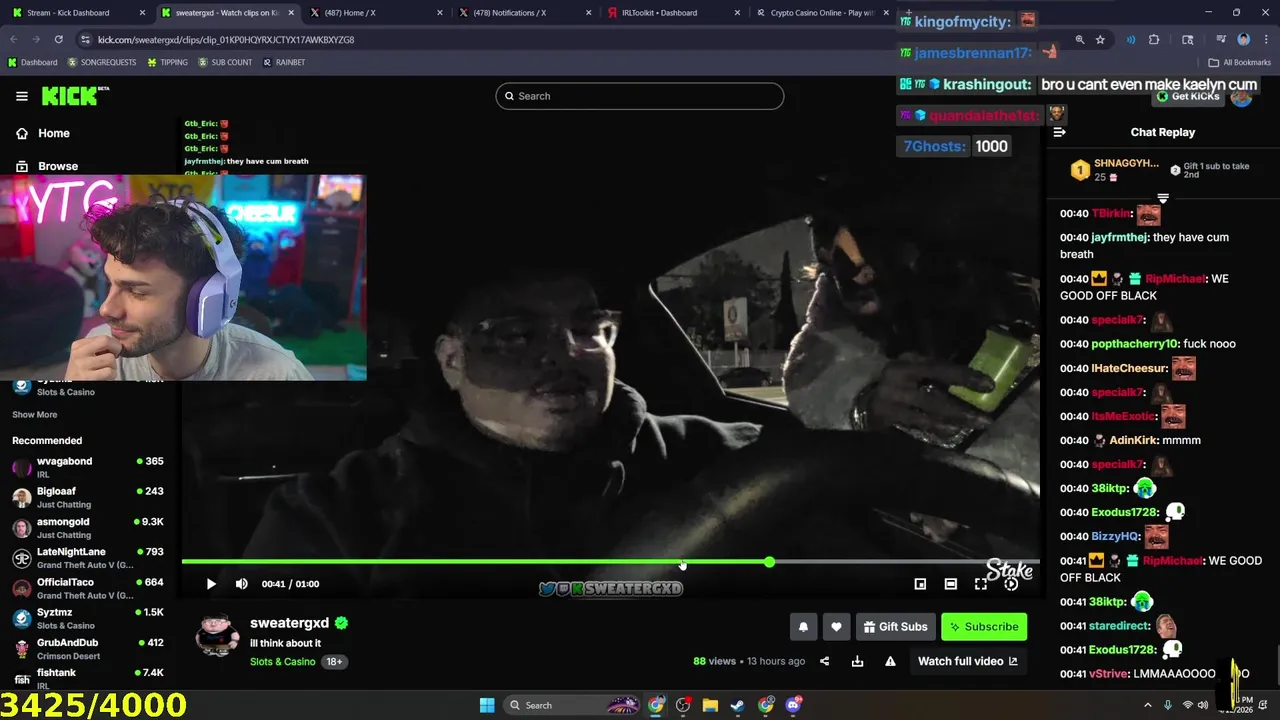This screenshot has width=1280, height=720.
Task: Open TIPPING bookmark
Action: 167,62
